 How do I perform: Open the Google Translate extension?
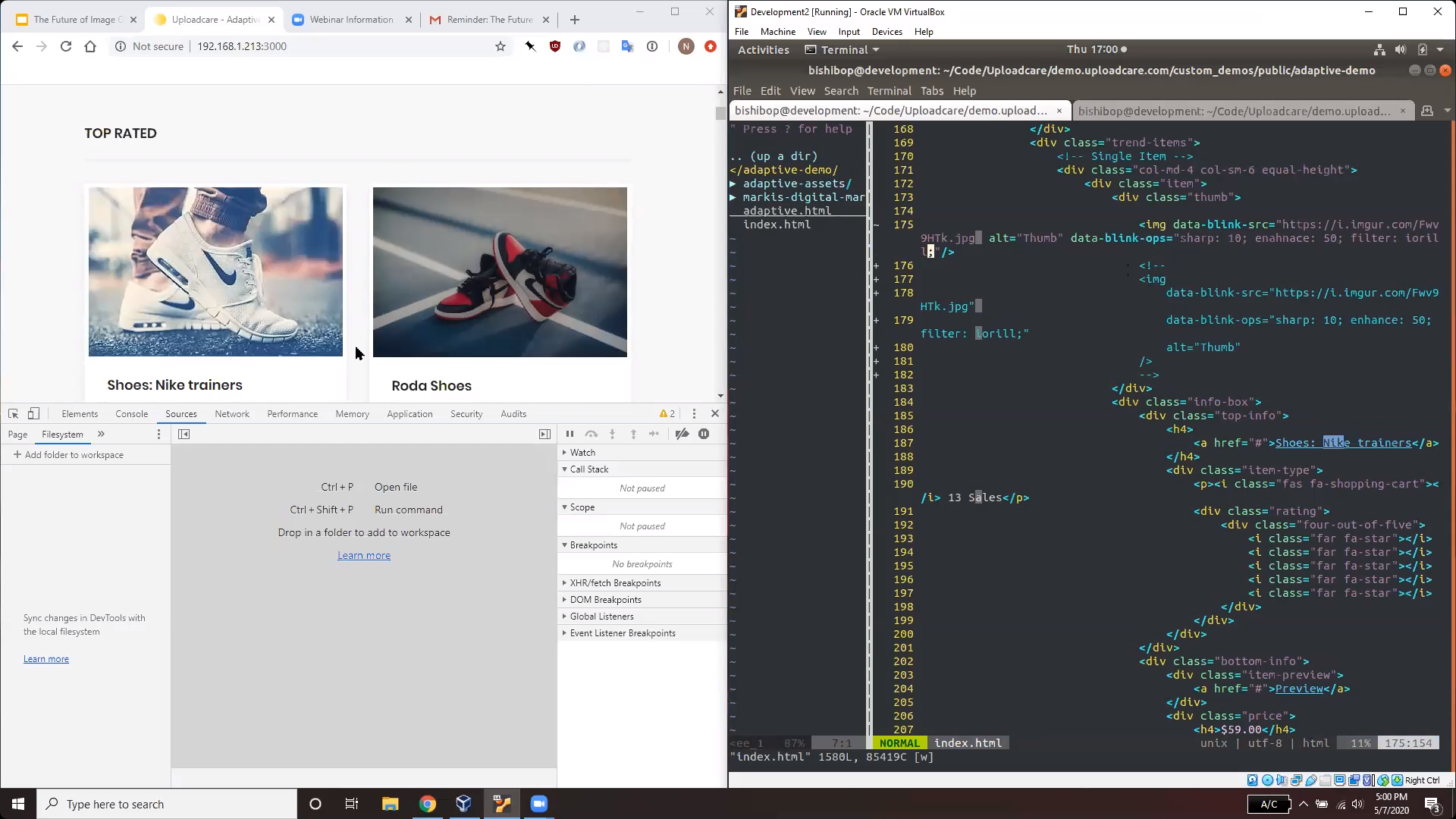(627, 46)
